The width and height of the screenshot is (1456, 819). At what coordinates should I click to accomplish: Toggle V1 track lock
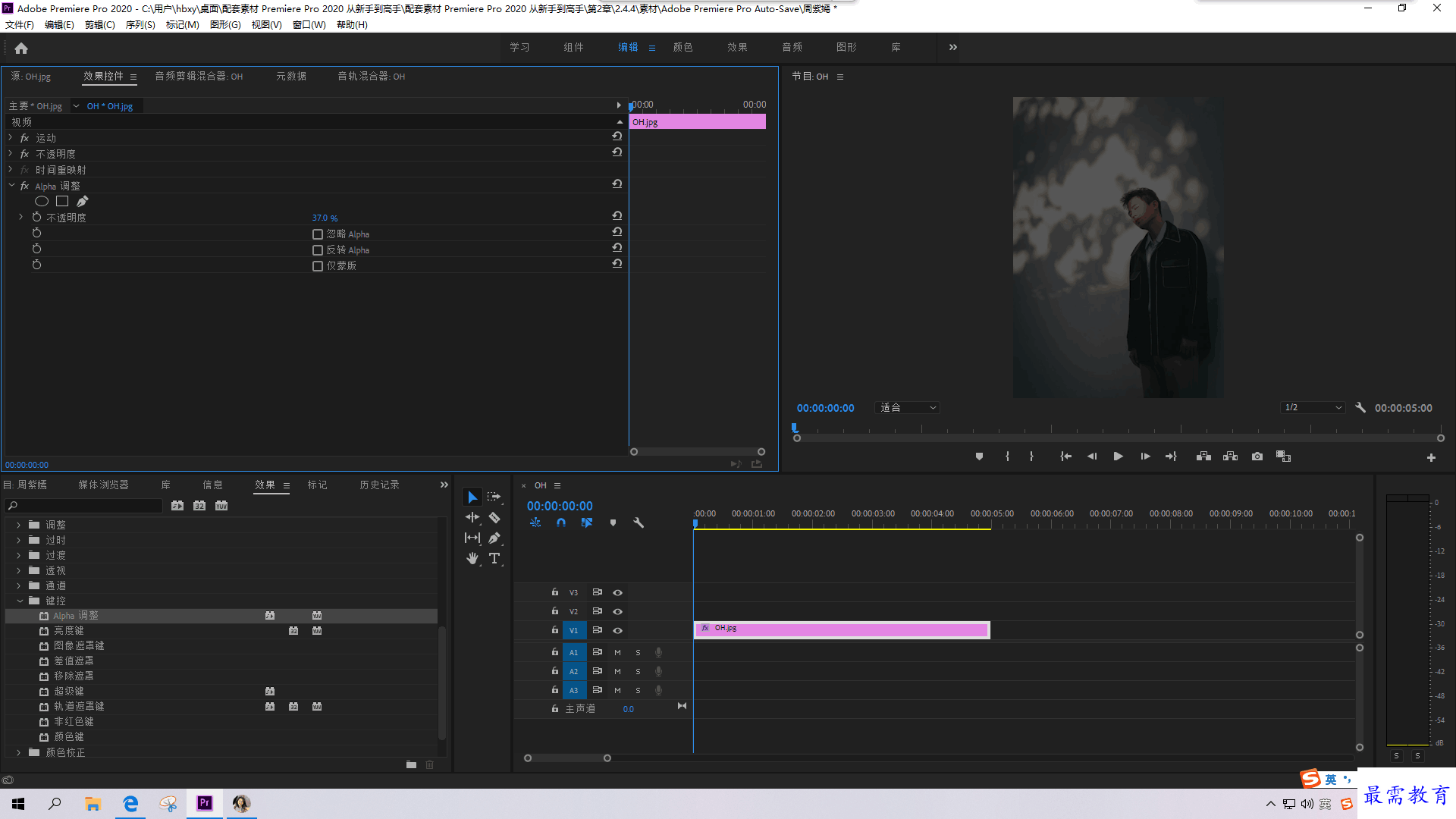tap(554, 630)
